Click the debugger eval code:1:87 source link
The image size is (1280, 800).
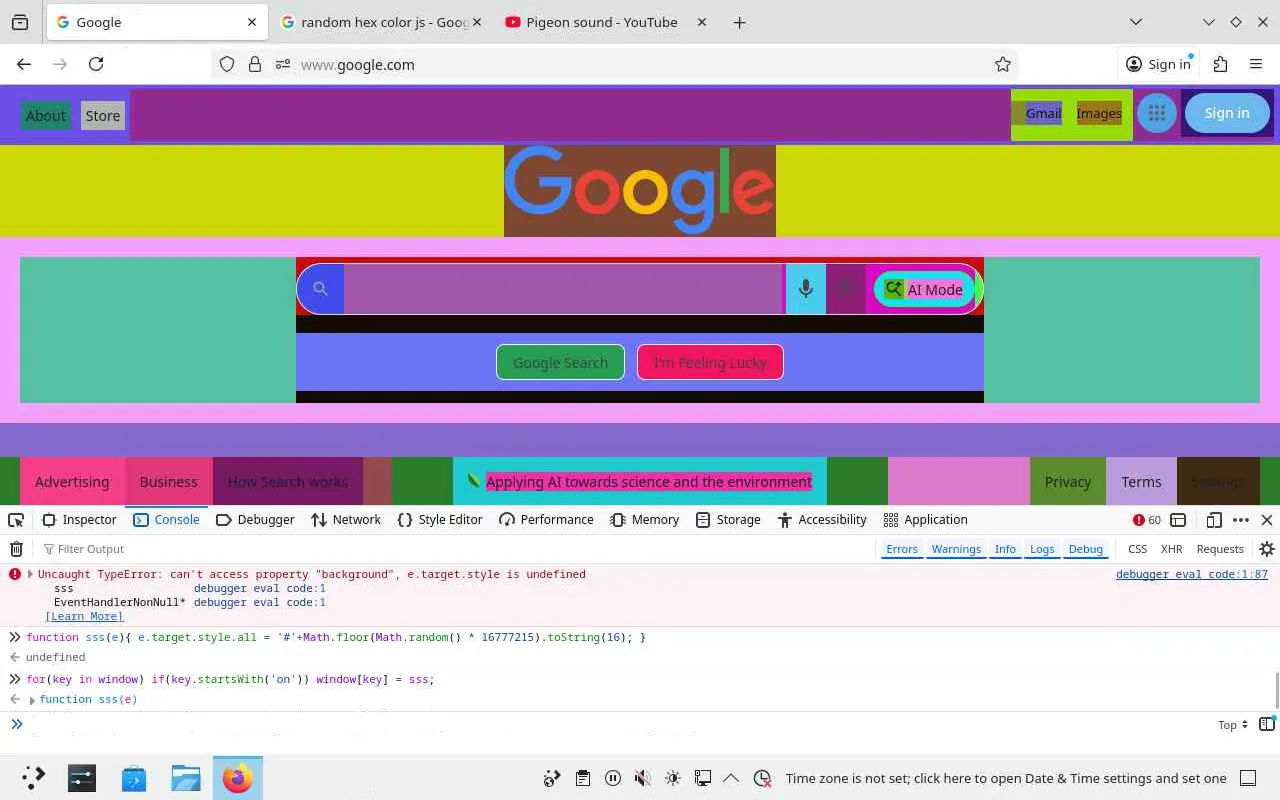[1192, 574]
